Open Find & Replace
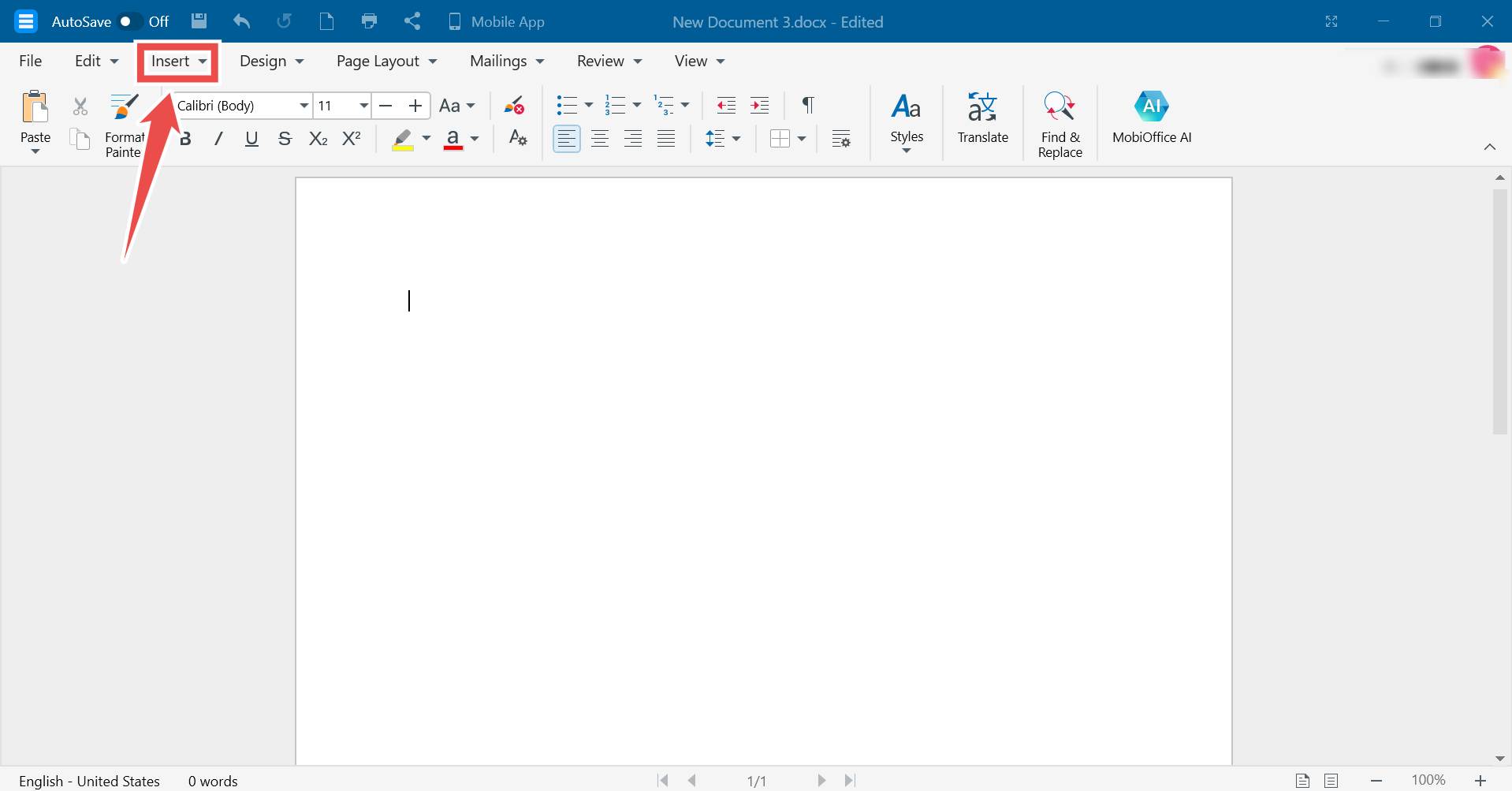The image size is (1512, 791). (x=1060, y=125)
